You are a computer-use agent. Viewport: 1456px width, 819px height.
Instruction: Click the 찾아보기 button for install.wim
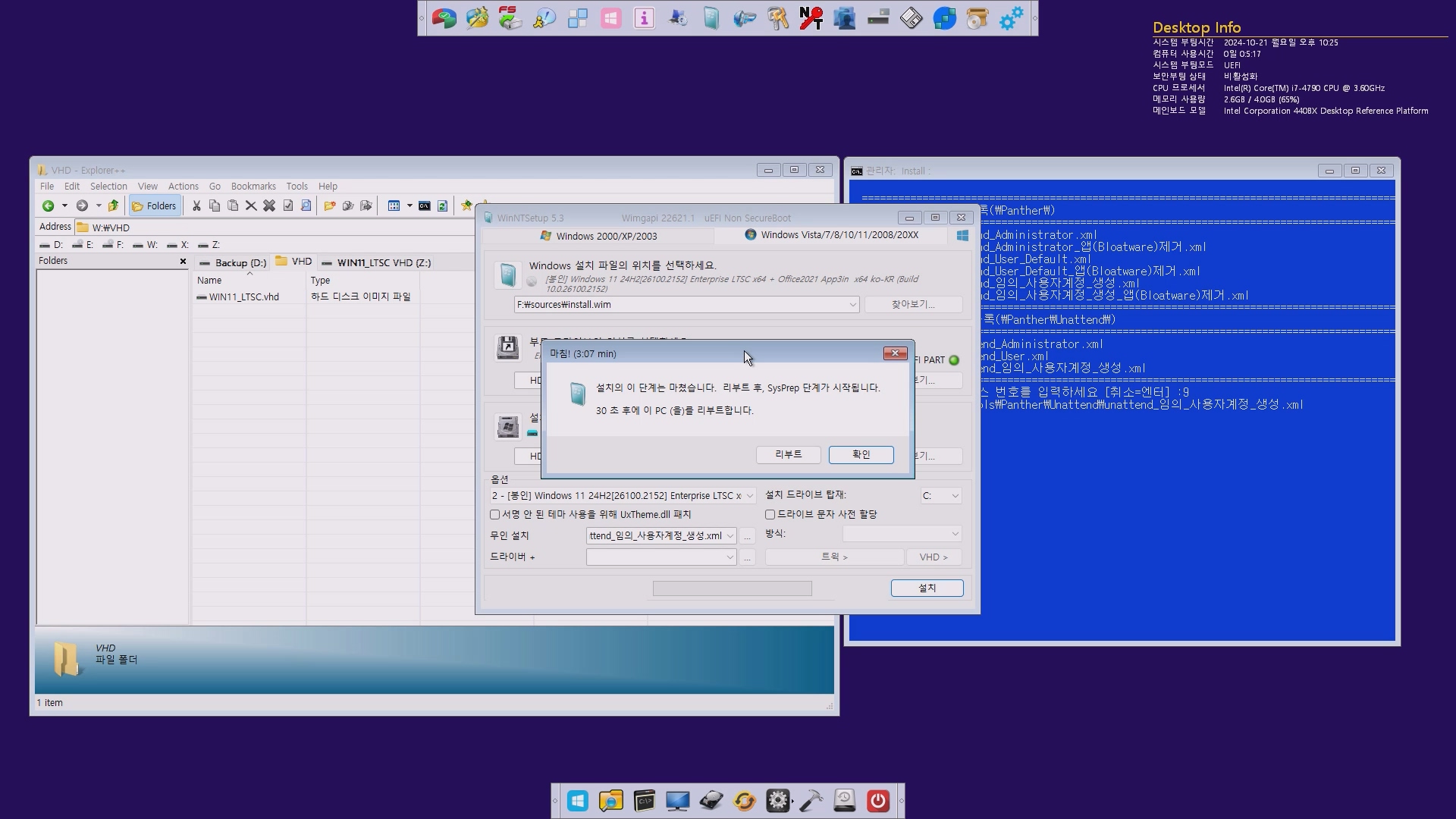click(x=914, y=304)
